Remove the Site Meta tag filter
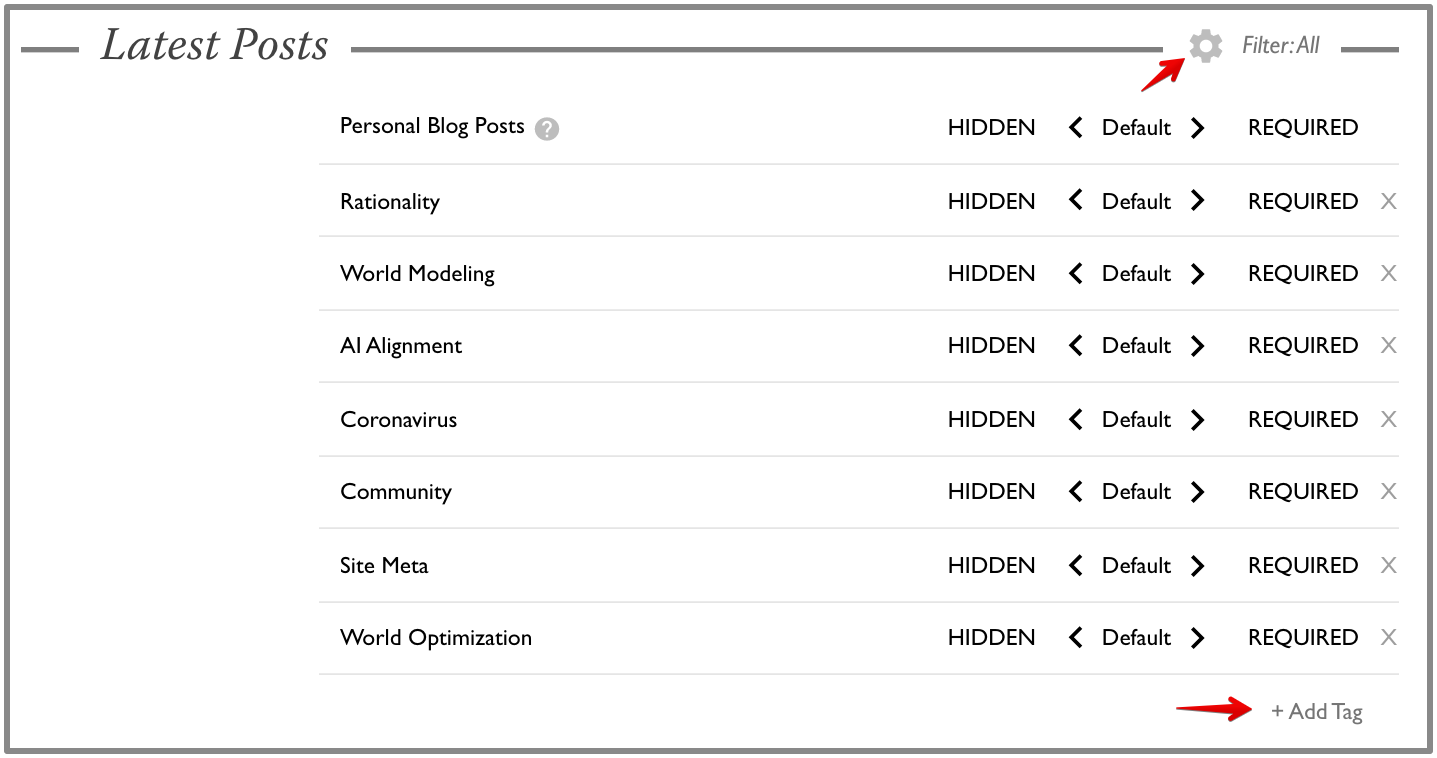The image size is (1437, 758). click(x=1388, y=566)
